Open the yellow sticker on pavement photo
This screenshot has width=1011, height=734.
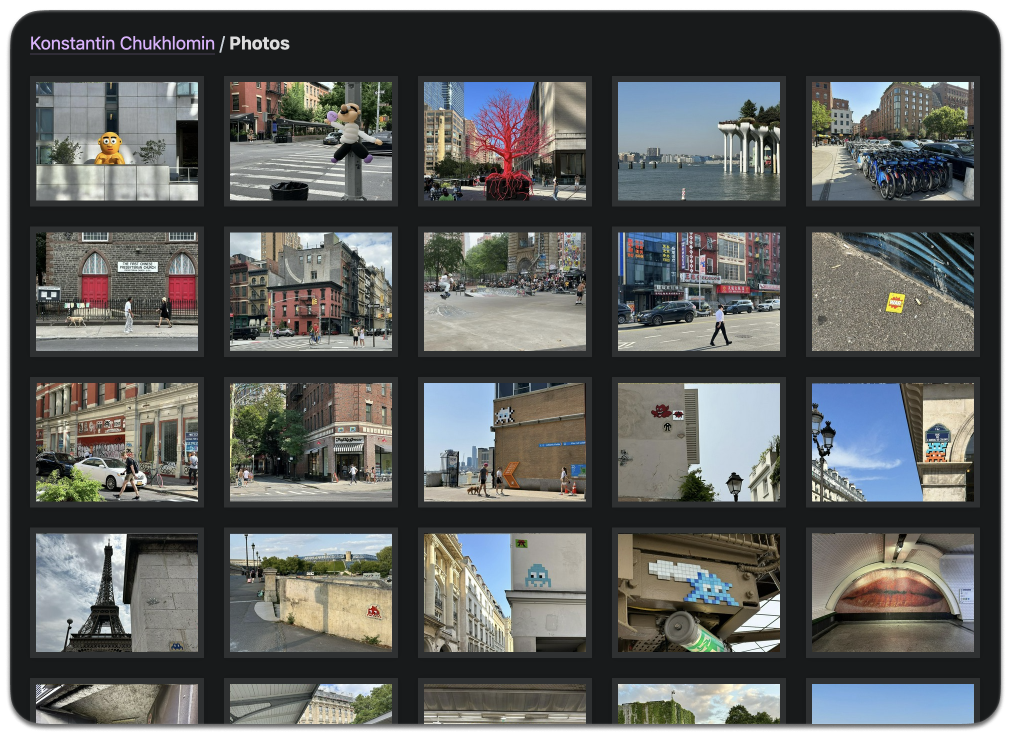pos(893,292)
